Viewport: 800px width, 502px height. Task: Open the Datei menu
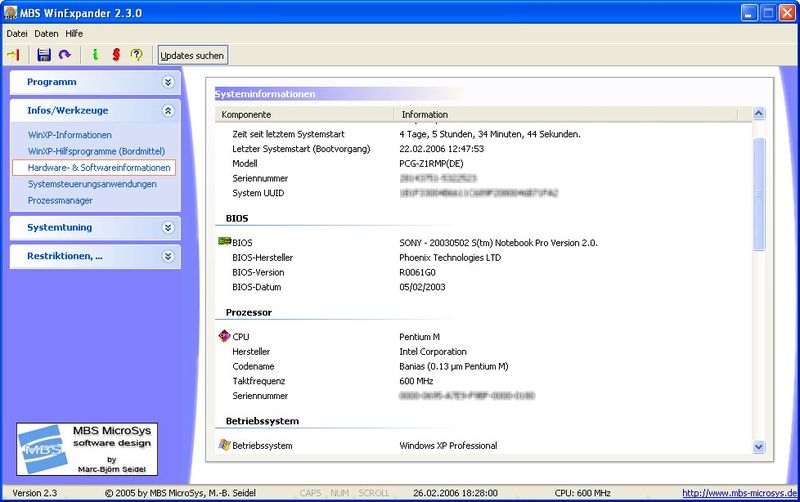click(x=17, y=33)
